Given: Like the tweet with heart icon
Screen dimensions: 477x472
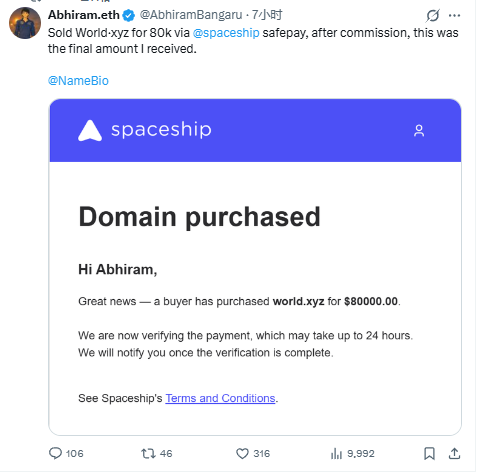Looking at the screenshot, I should 242,454.
